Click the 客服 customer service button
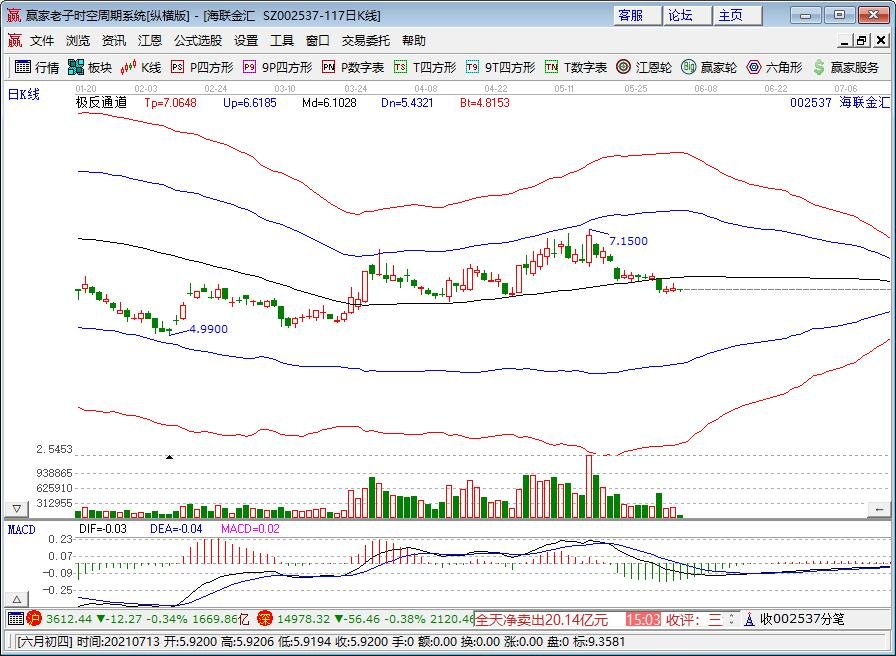Image resolution: width=896 pixels, height=656 pixels. point(637,15)
